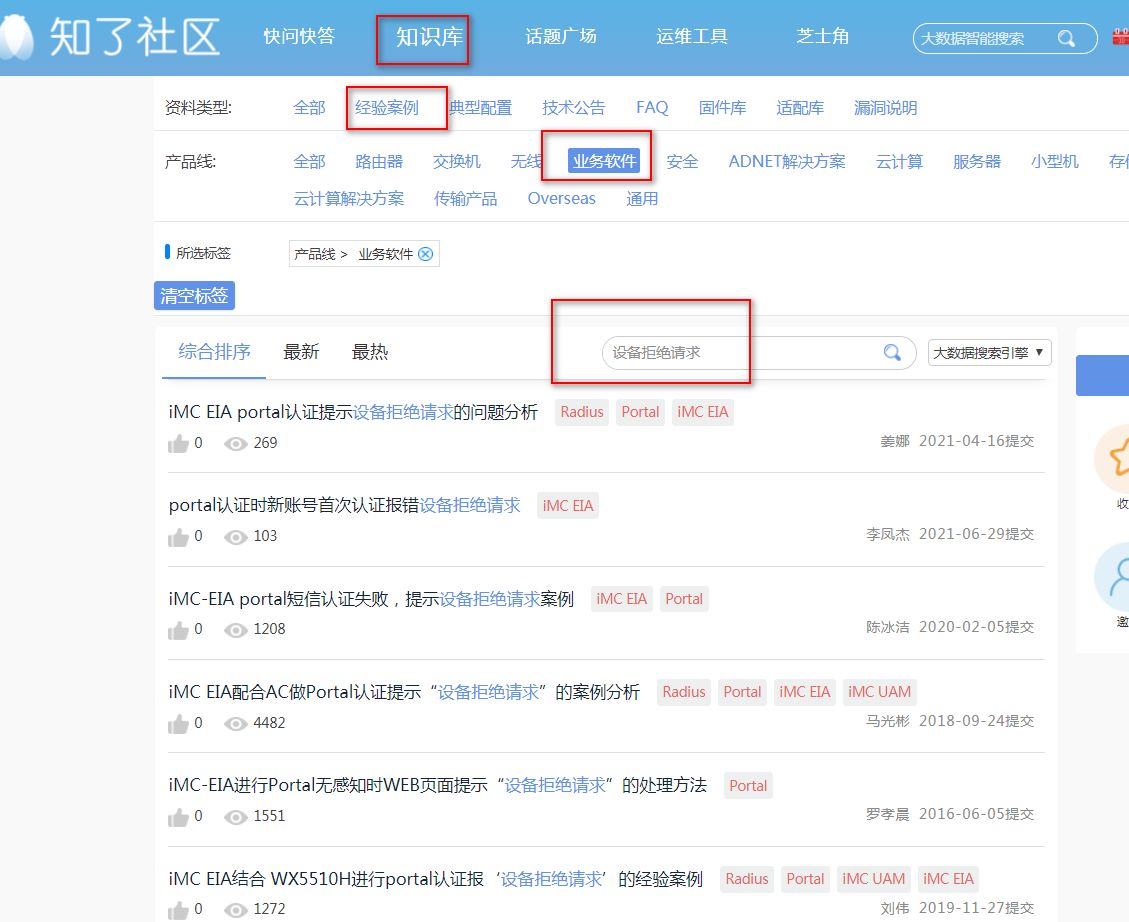Select the 典型配置 document type
1129x922 pixels.
pos(480,108)
